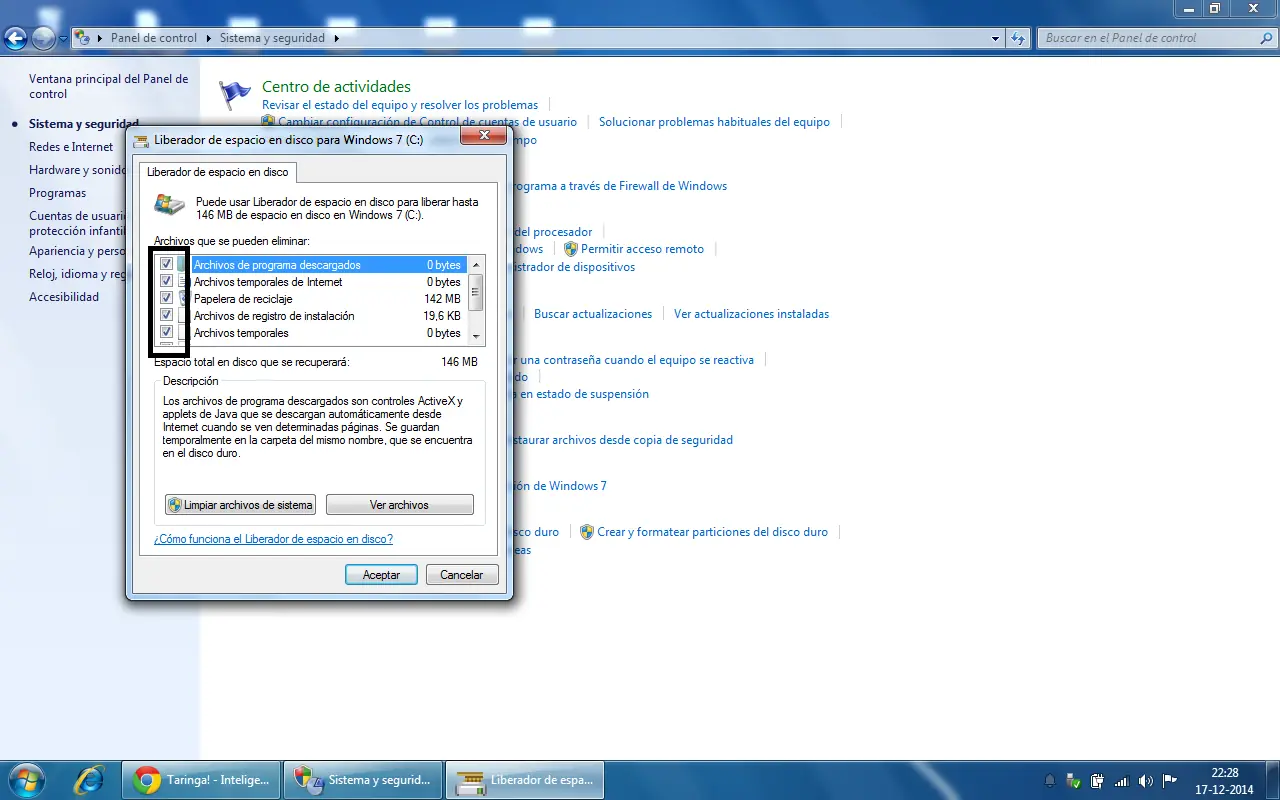The image size is (1280, 800).
Task: Go back using the Control Panel back arrow
Action: (x=15, y=39)
